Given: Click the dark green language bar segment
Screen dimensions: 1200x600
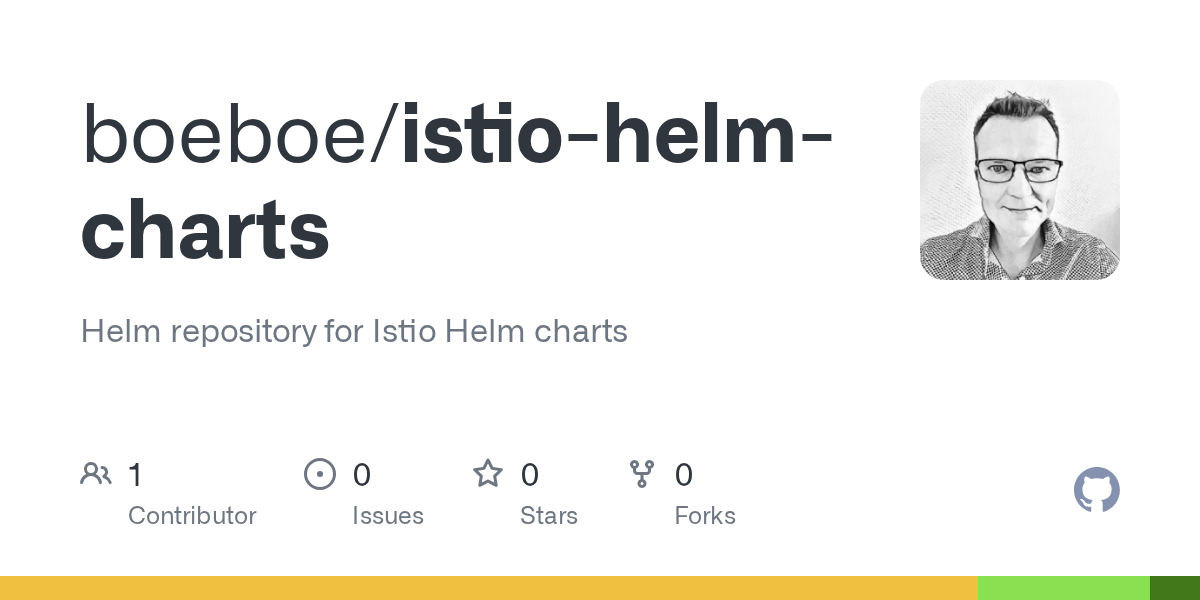Looking at the screenshot, I should click(1175, 588).
